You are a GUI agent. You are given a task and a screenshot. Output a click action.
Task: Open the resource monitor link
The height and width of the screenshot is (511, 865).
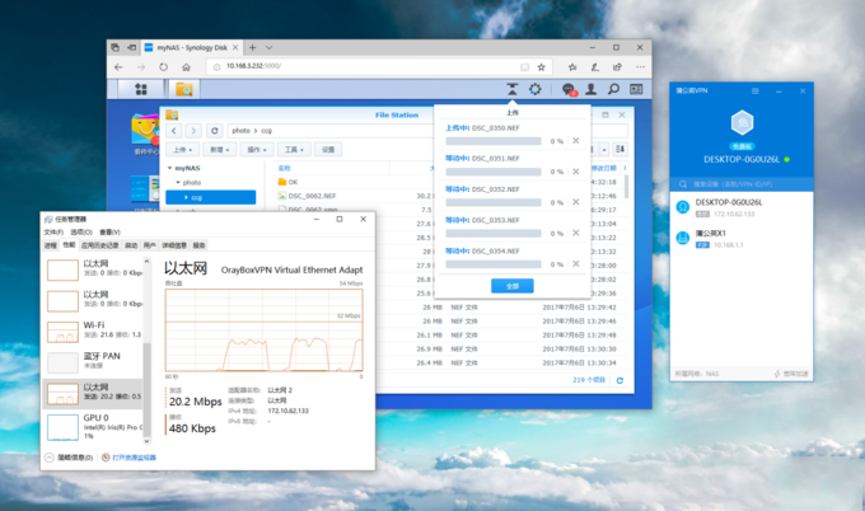(x=134, y=457)
